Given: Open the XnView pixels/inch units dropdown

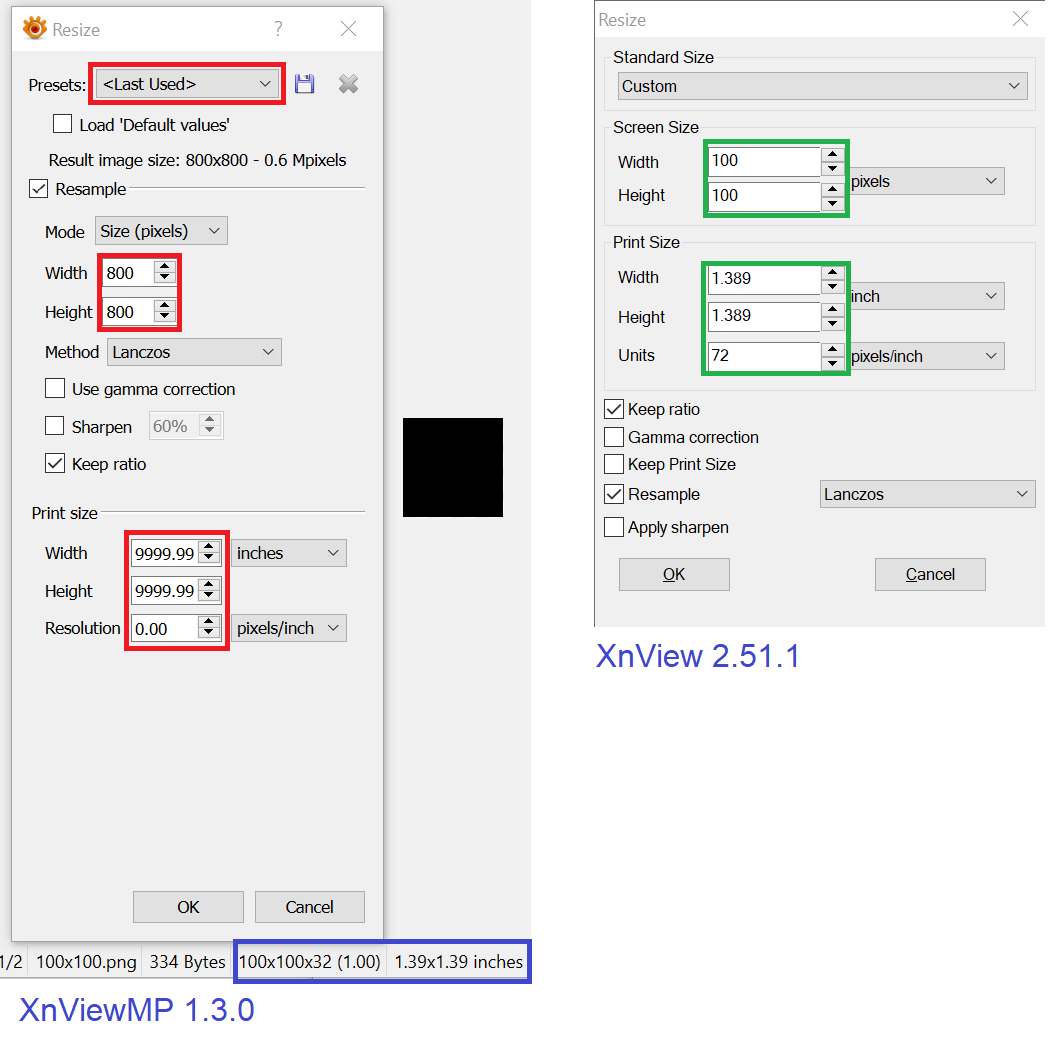Looking at the screenshot, I should 927,356.
